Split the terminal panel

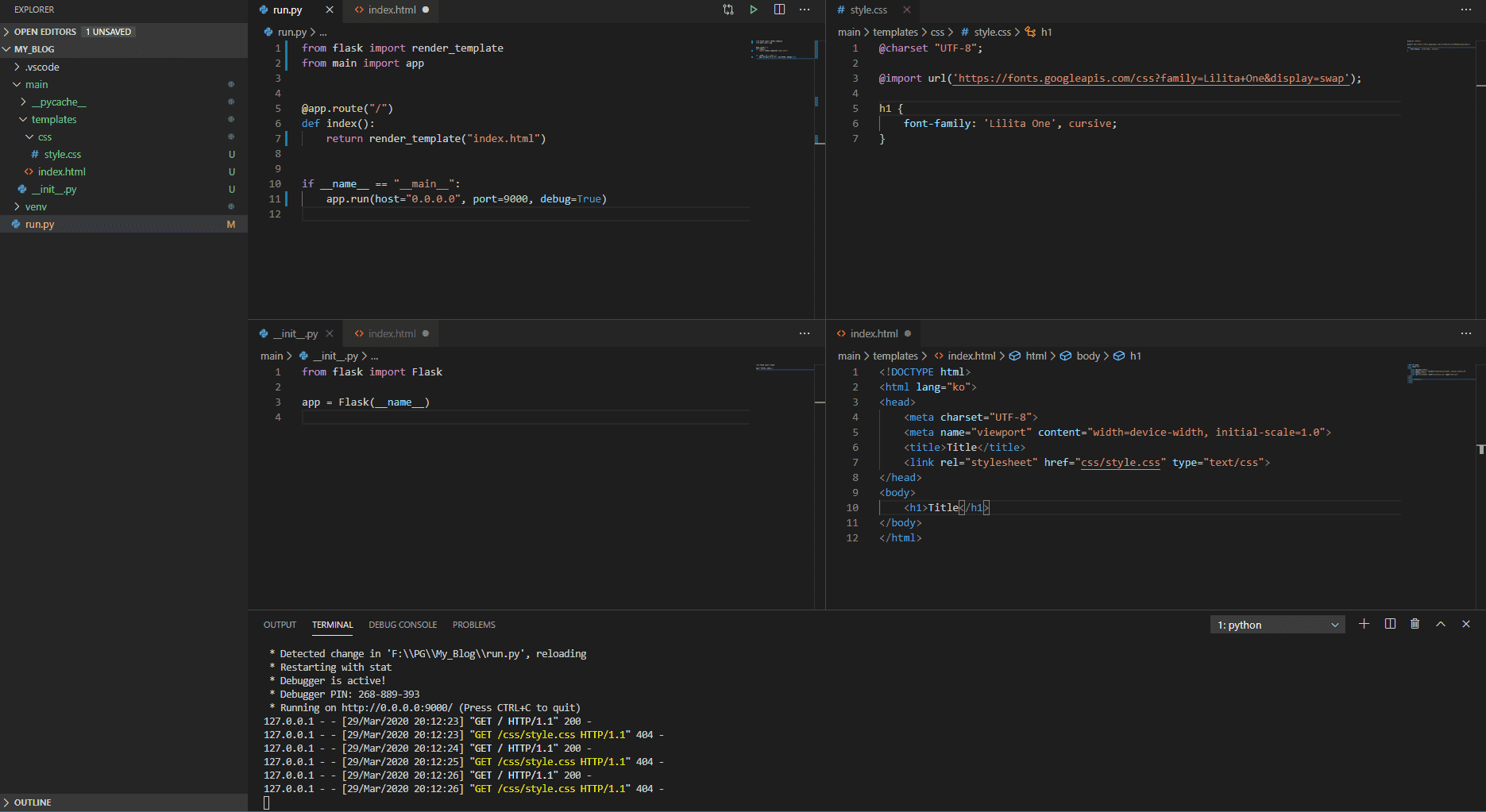[x=1390, y=624]
